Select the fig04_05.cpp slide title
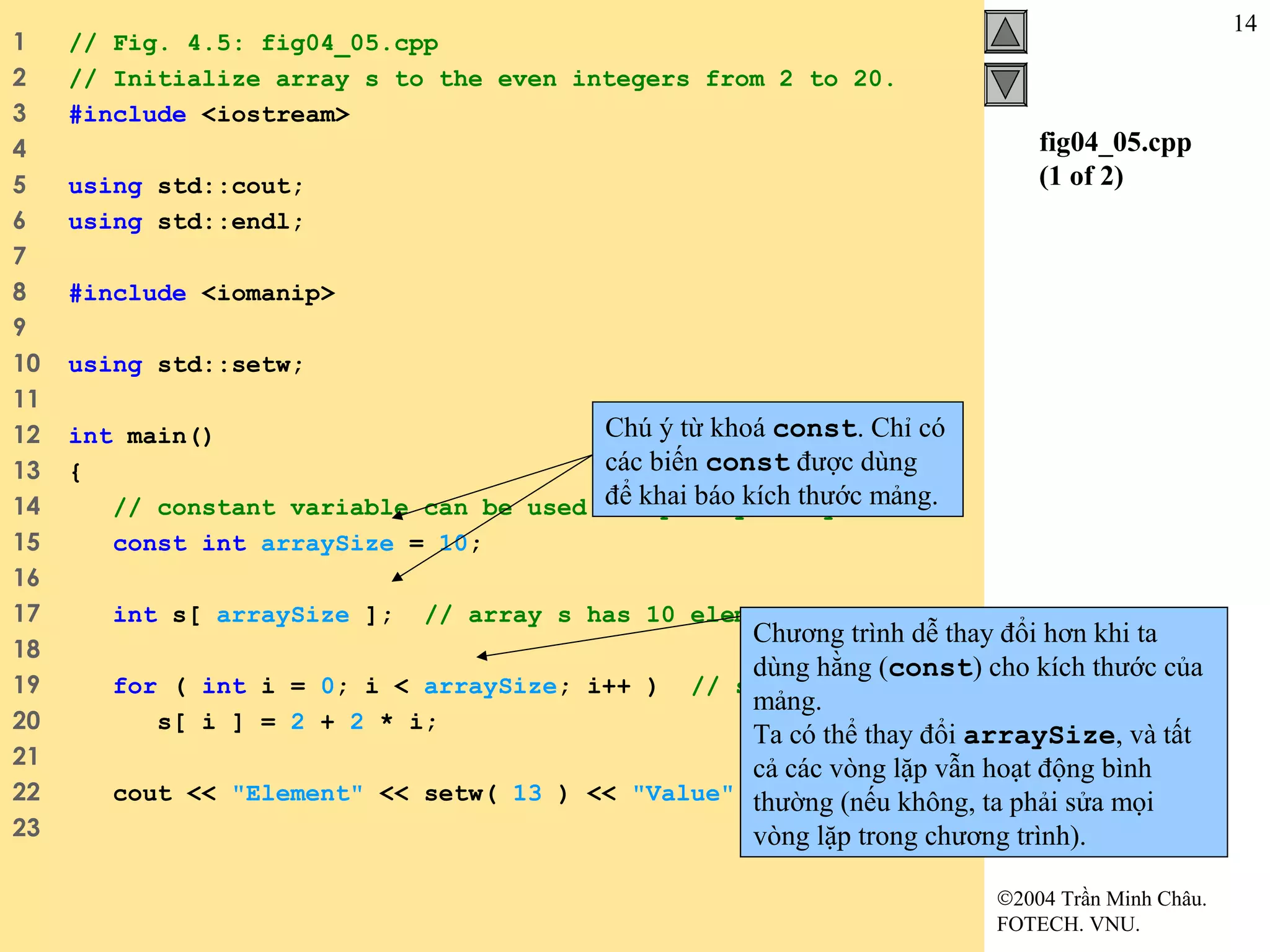Viewport: 1270px width, 952px height. 1115,142
